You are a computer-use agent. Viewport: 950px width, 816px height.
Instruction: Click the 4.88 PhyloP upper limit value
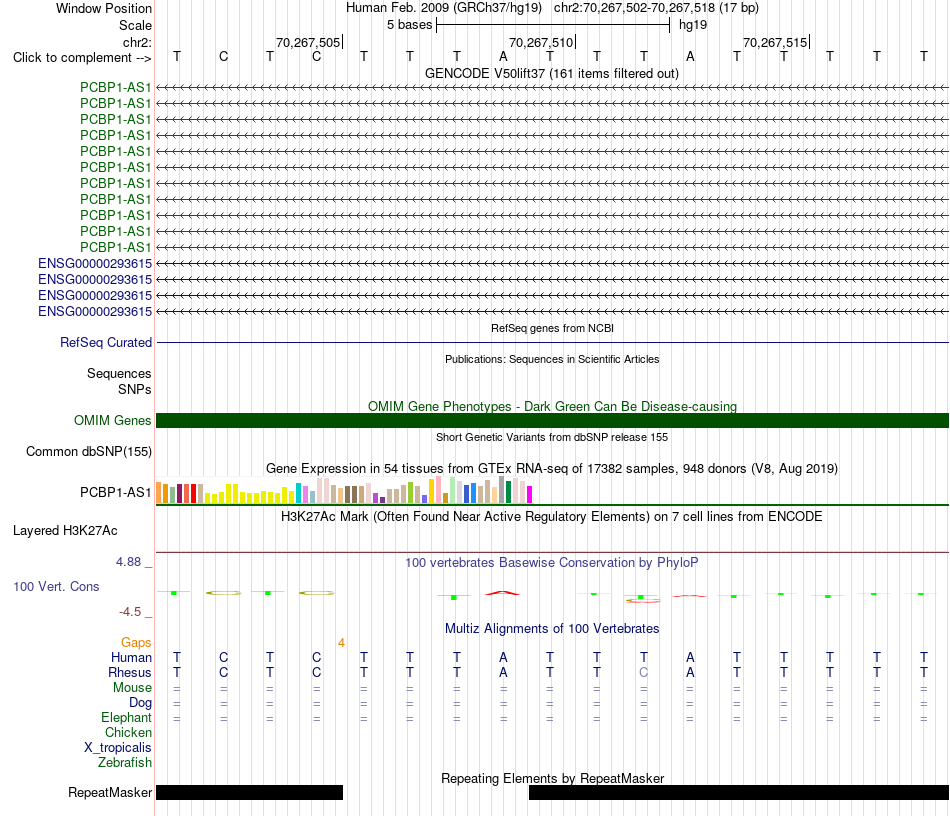[x=128, y=562]
